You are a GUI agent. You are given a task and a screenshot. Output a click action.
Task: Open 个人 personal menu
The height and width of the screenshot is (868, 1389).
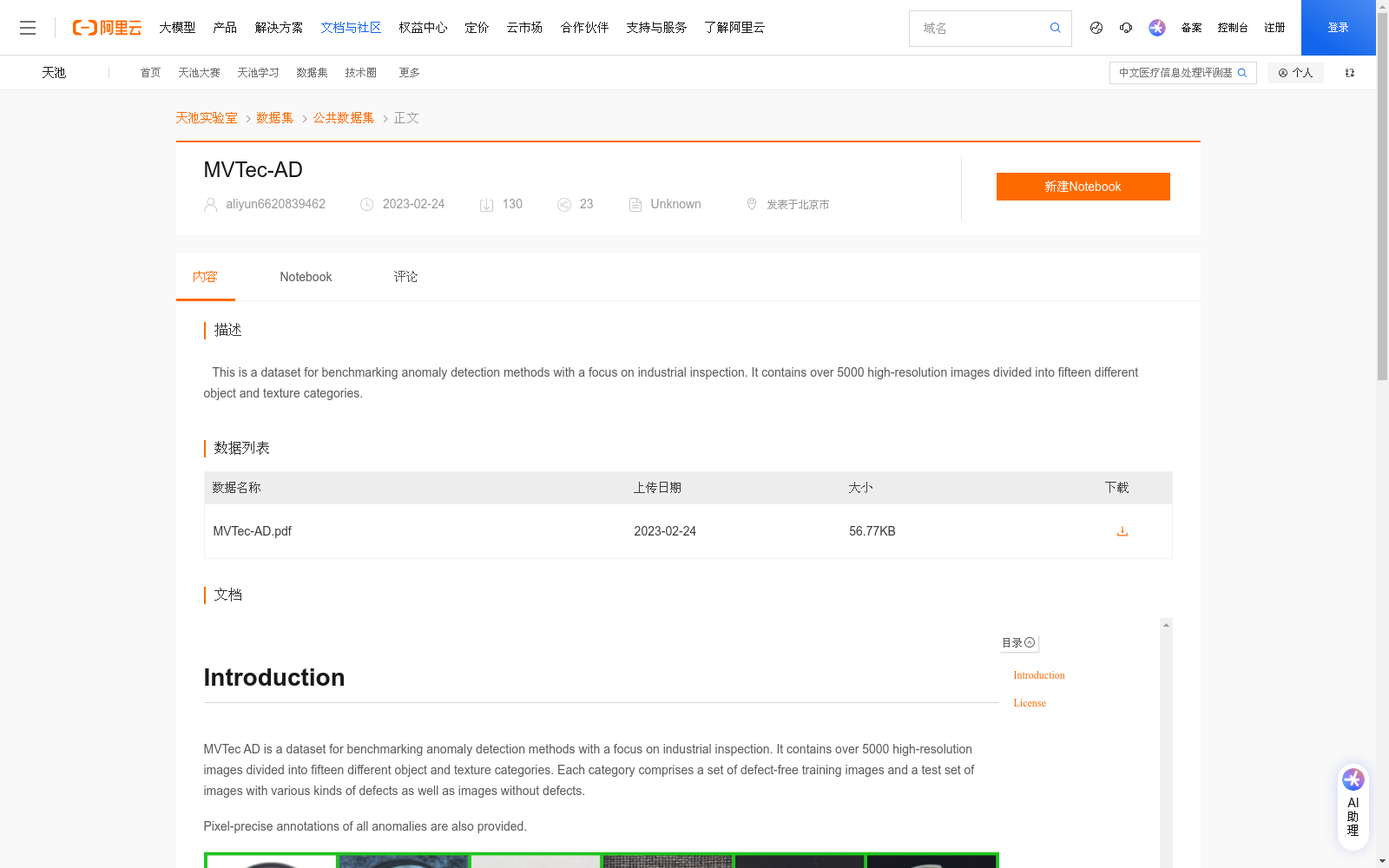point(1295,73)
